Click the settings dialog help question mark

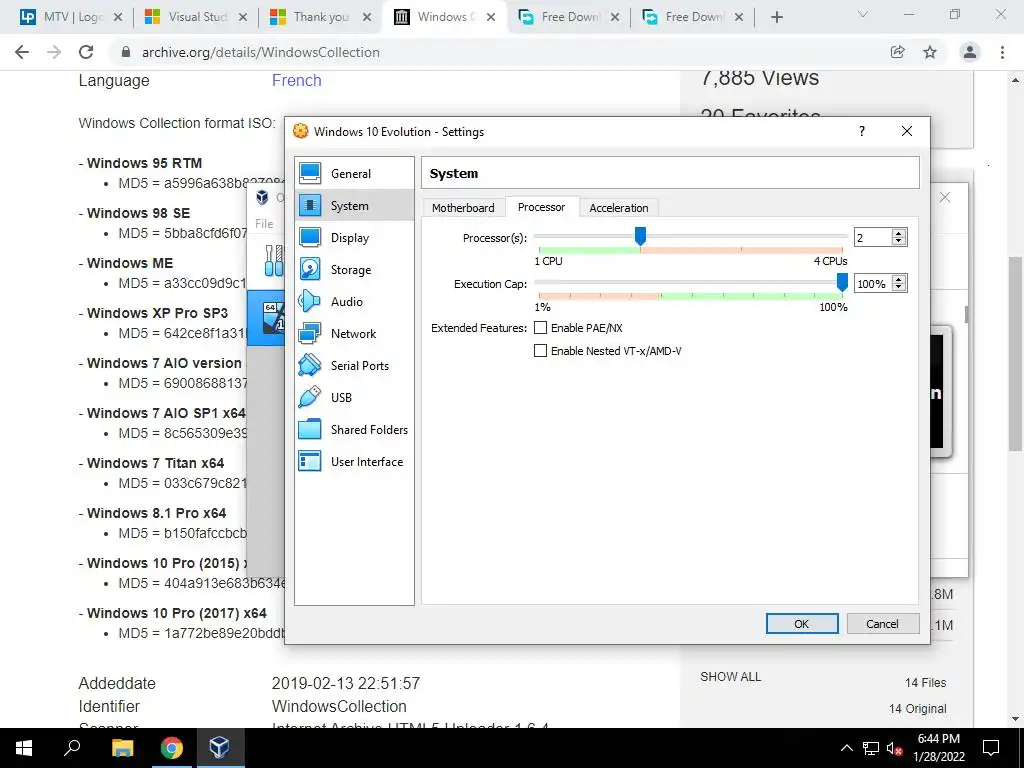click(861, 131)
